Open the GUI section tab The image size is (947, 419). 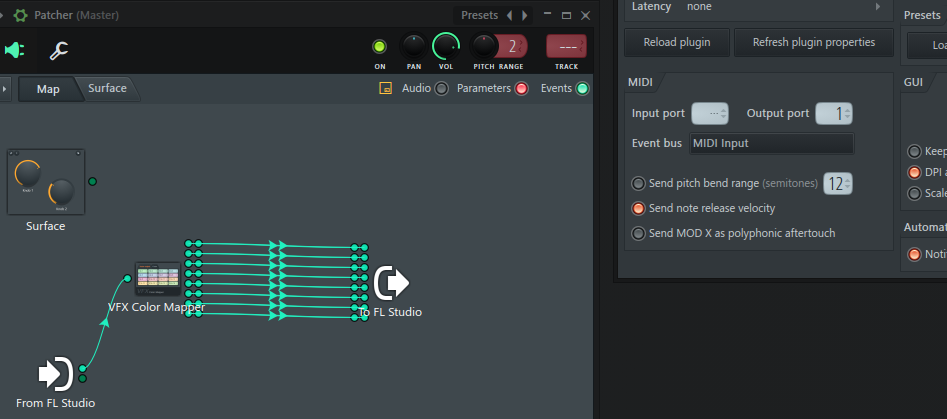(914, 82)
